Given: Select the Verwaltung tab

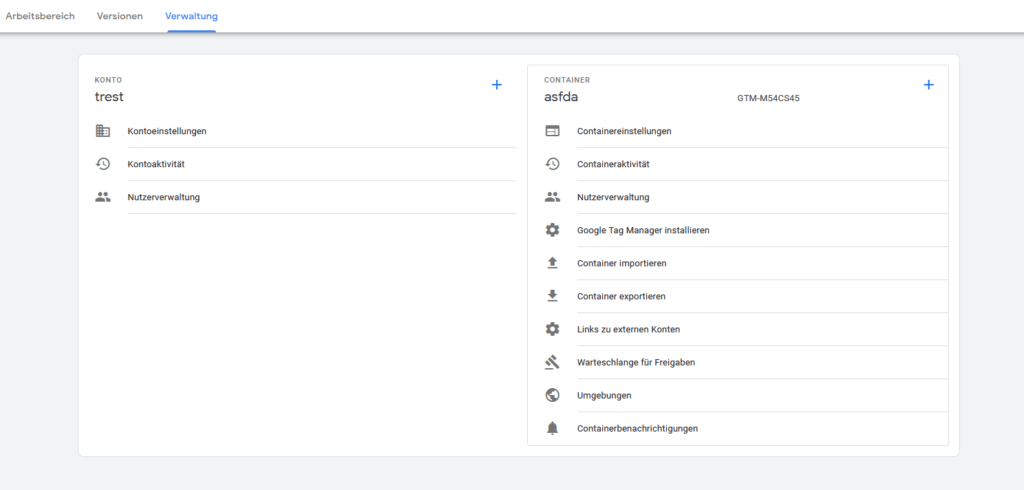Looking at the screenshot, I should 191,17.
